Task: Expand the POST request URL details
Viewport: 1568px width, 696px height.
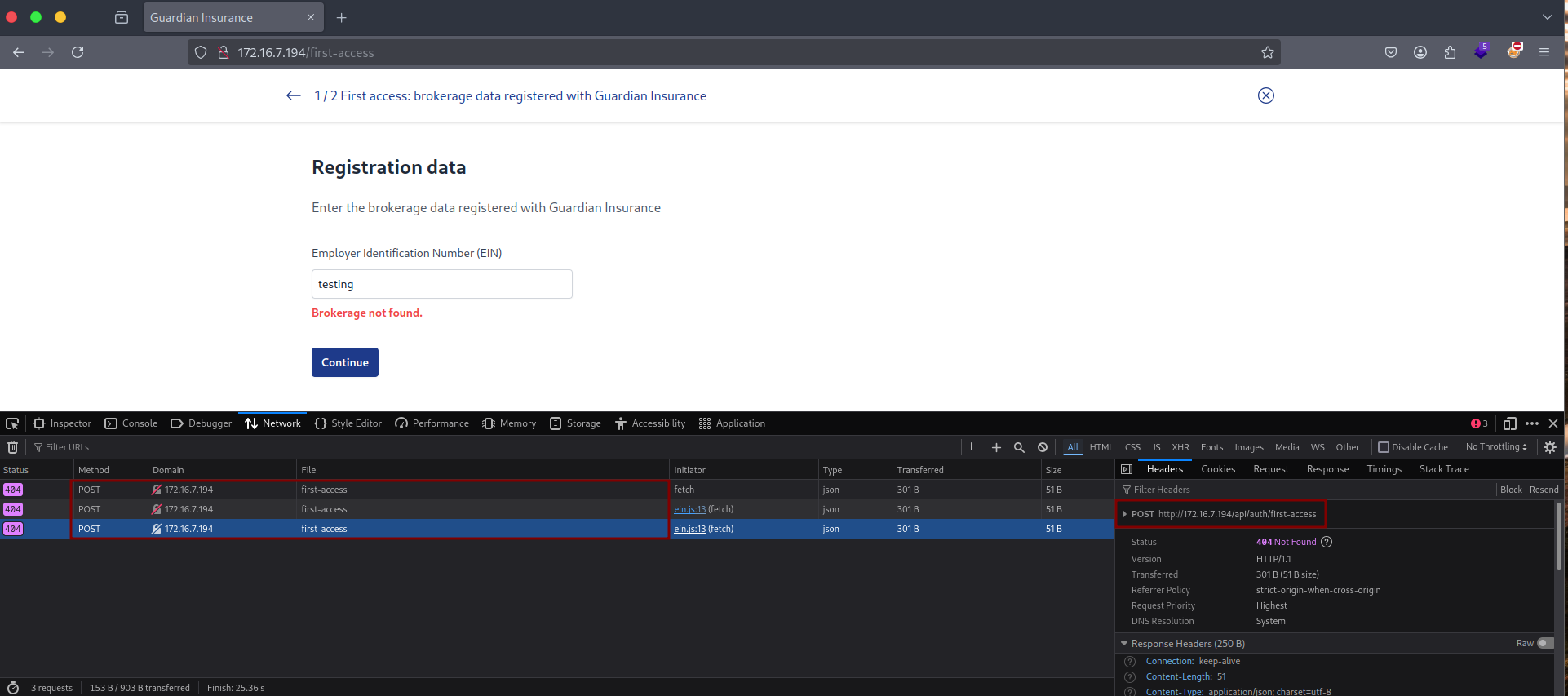Action: click(x=1125, y=514)
